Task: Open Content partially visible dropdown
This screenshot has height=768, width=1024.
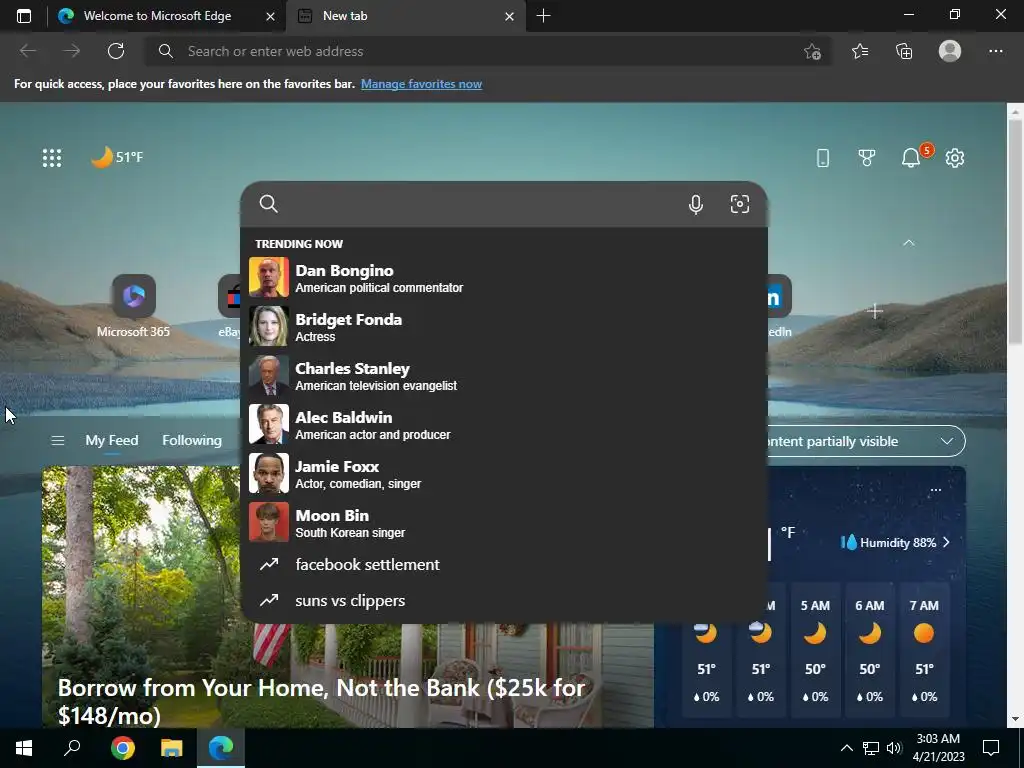Action: tap(864, 441)
